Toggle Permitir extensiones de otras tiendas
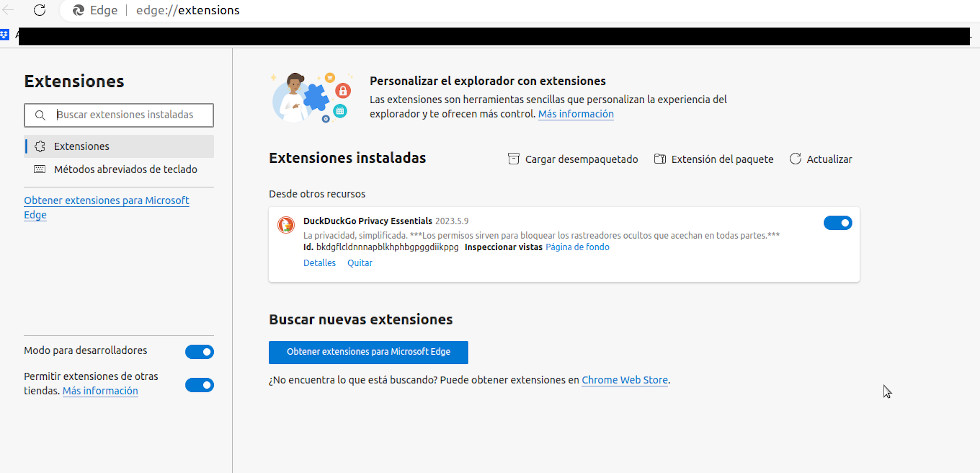This screenshot has width=980, height=473. (199, 385)
